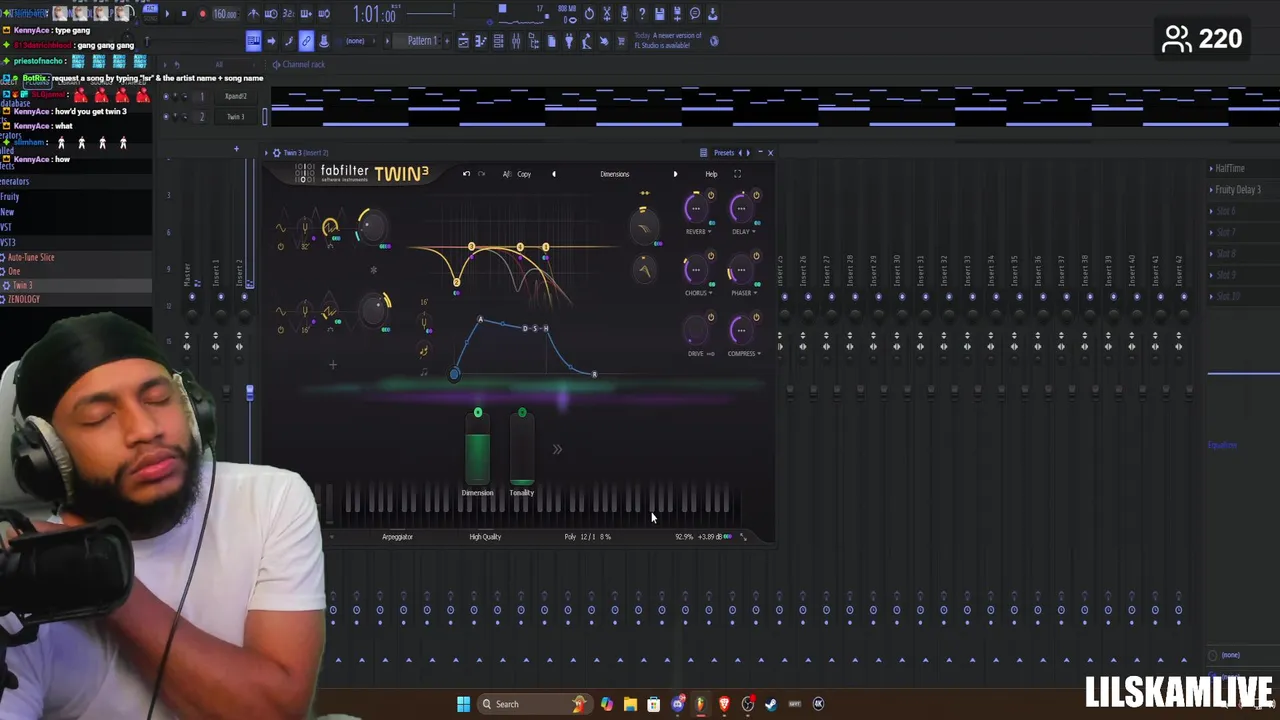Click the undo history circular arrow icon

coord(589,14)
